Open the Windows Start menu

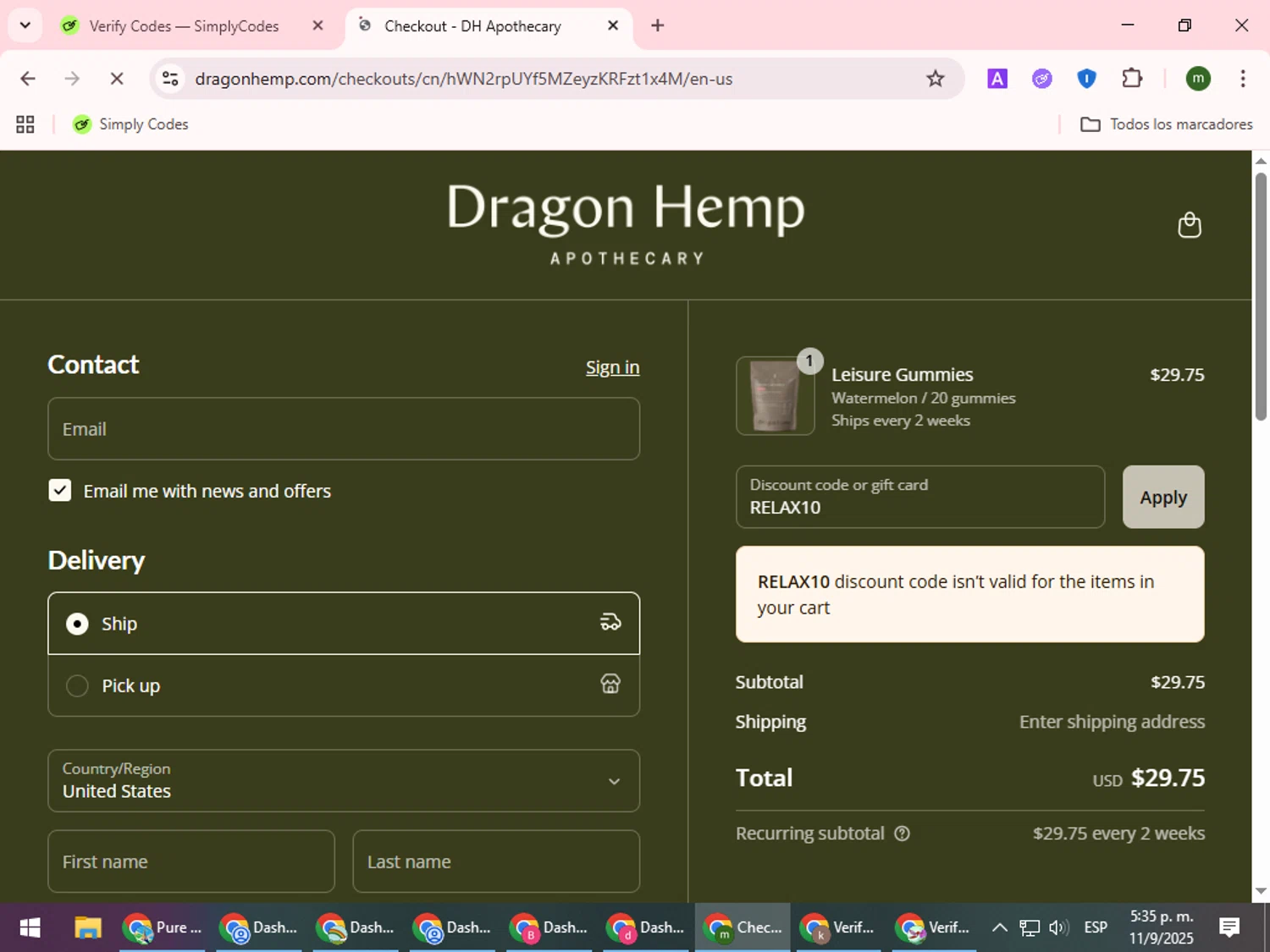[x=30, y=927]
